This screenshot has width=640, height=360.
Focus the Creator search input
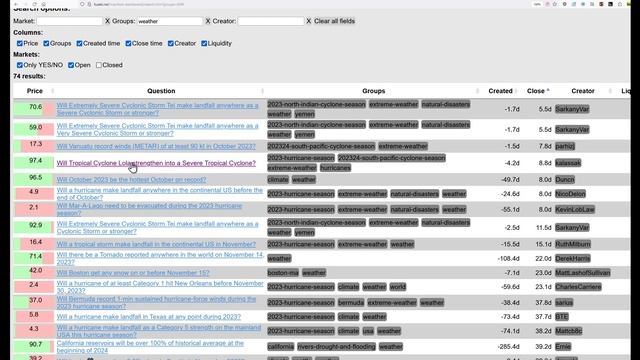pos(271,21)
